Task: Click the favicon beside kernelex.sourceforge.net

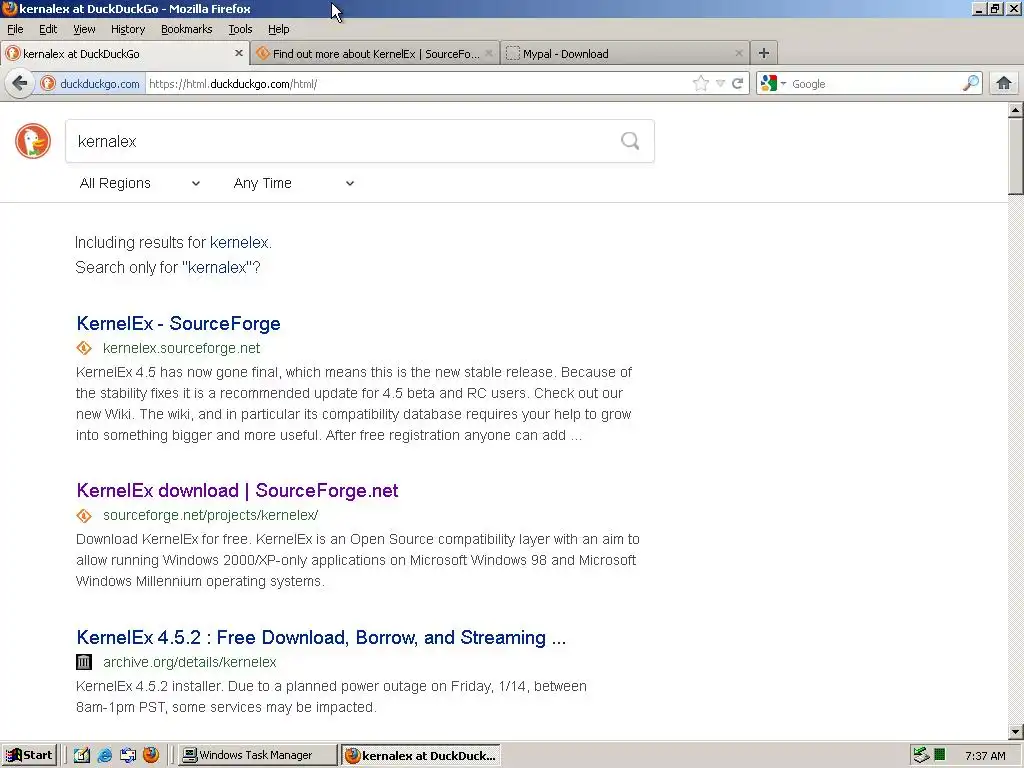Action: [x=84, y=348]
